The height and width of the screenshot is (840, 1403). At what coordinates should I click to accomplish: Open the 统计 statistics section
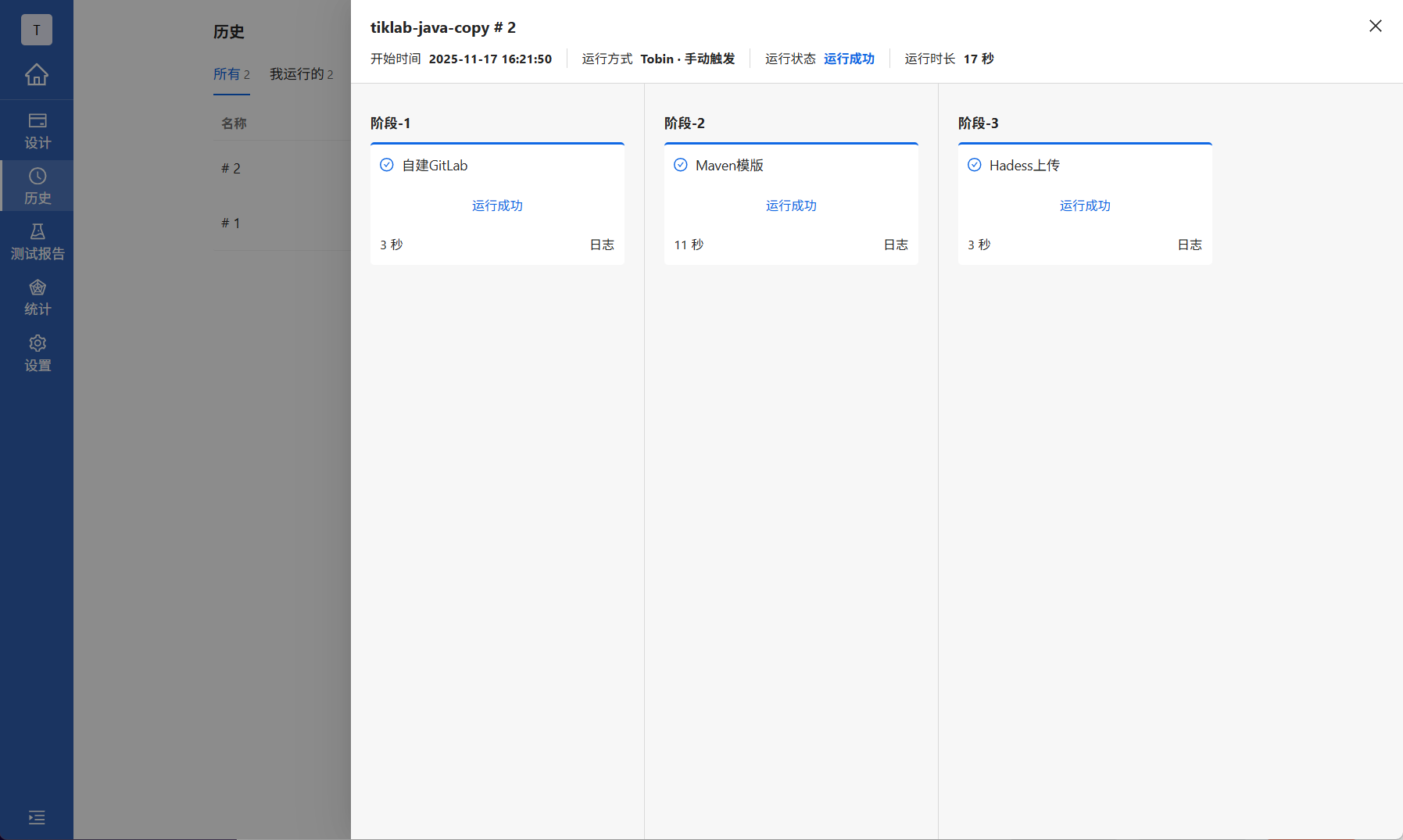pos(37,298)
